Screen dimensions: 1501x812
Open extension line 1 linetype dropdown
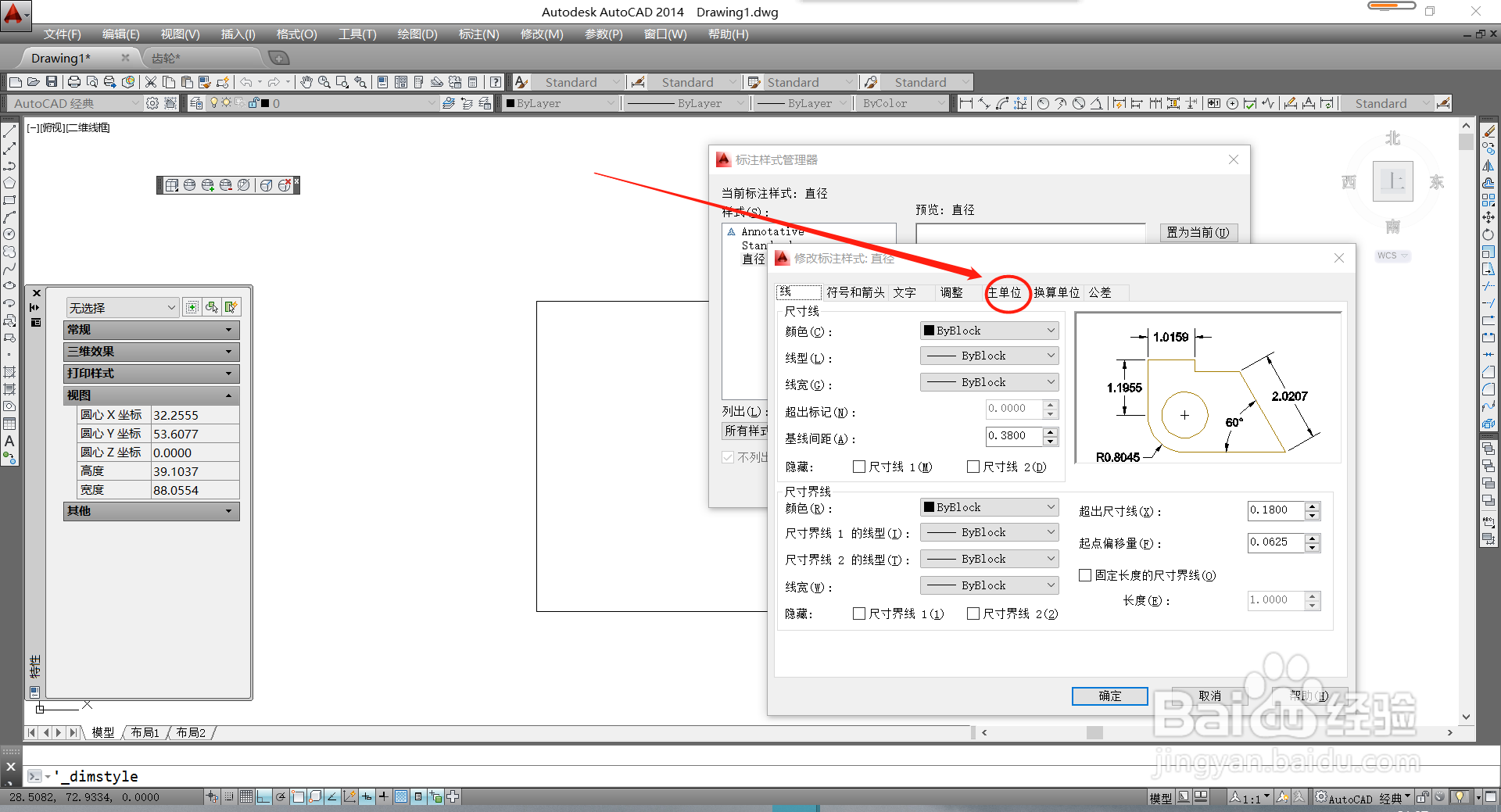(989, 532)
